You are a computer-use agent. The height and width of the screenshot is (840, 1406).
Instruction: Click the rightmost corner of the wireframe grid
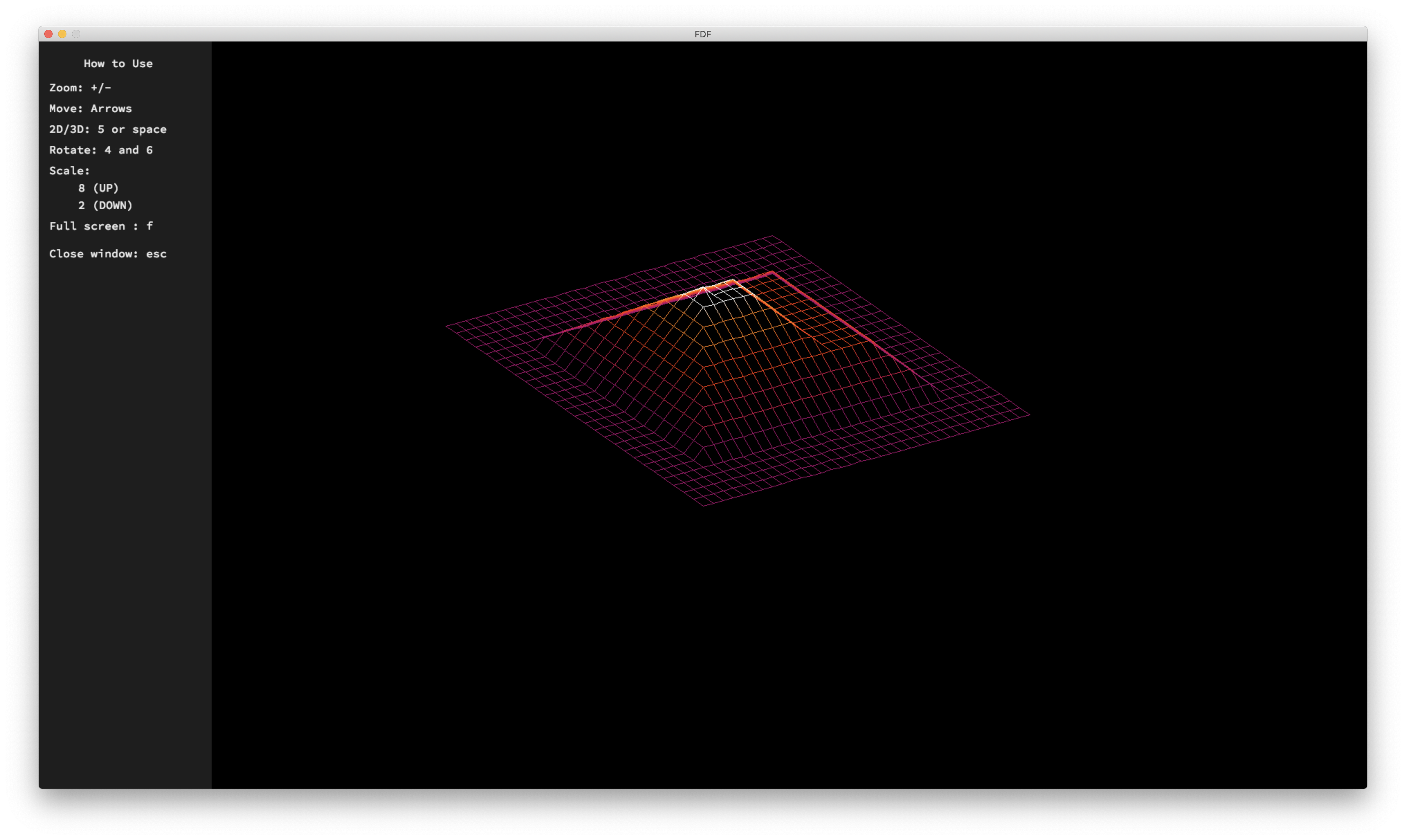click(x=1029, y=414)
